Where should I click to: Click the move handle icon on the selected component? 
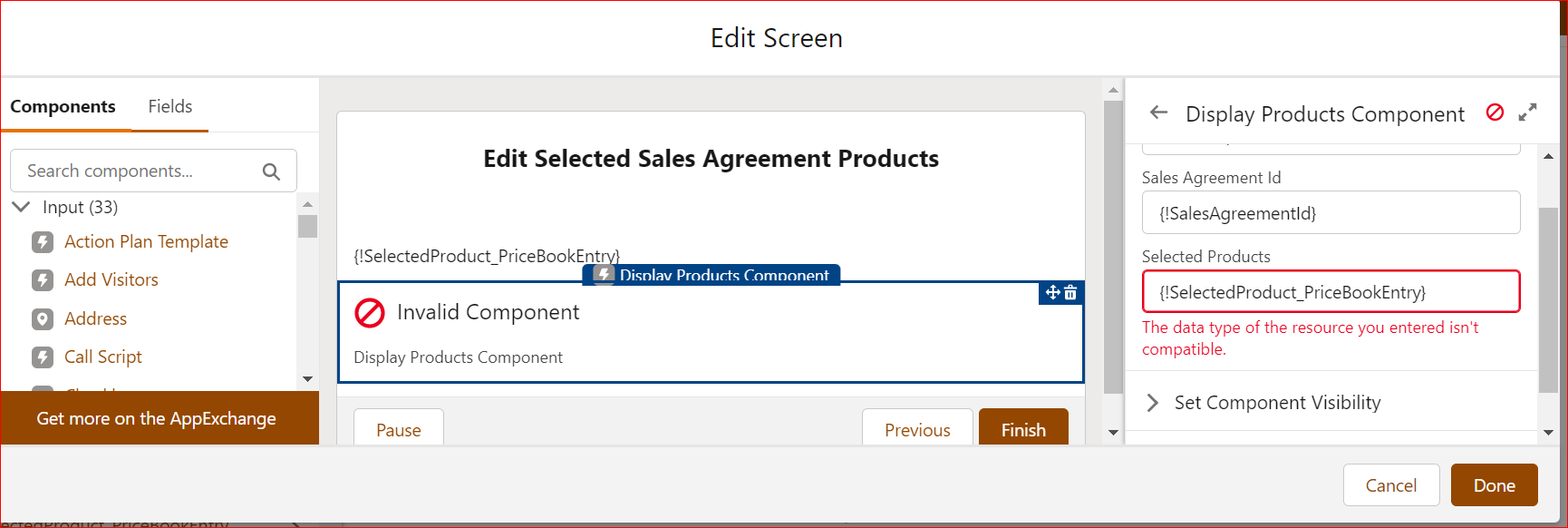(1052, 292)
